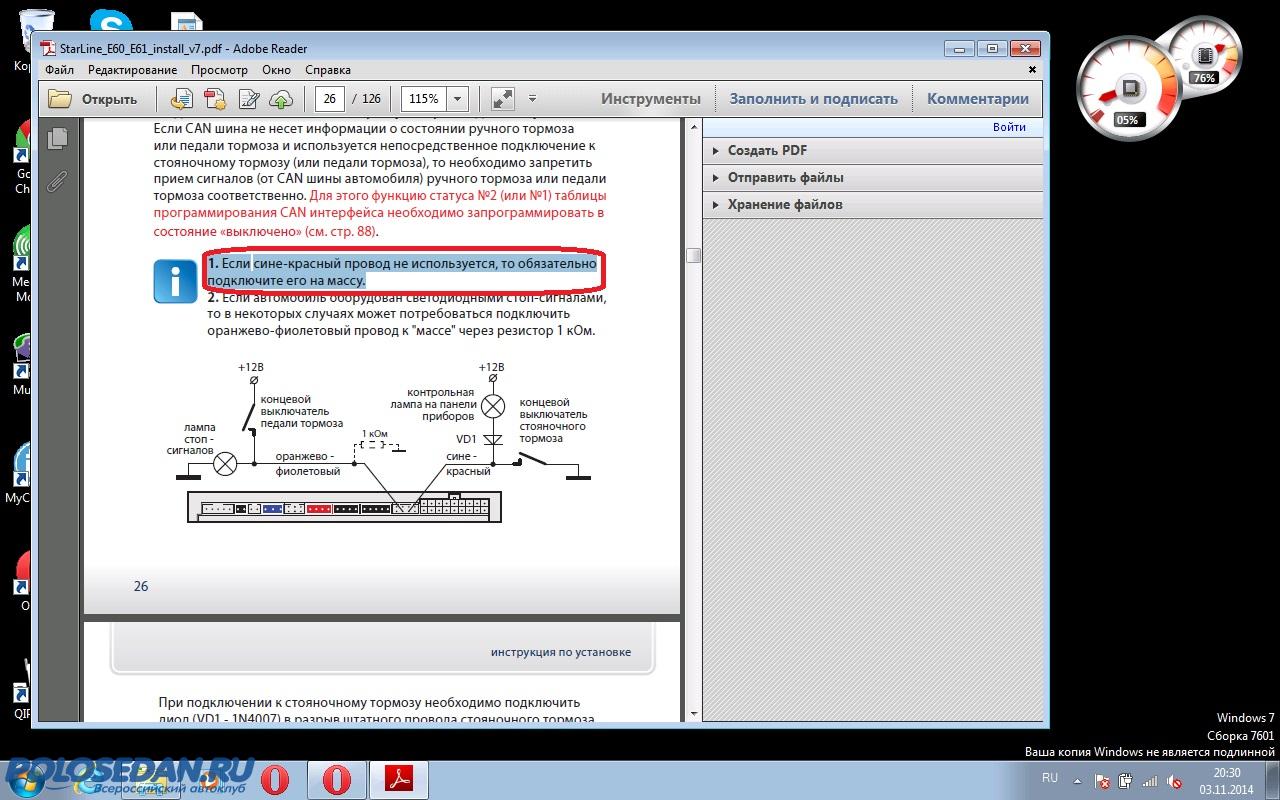This screenshot has width=1280, height=800.
Task: Click the page number input field
Action: 330,99
